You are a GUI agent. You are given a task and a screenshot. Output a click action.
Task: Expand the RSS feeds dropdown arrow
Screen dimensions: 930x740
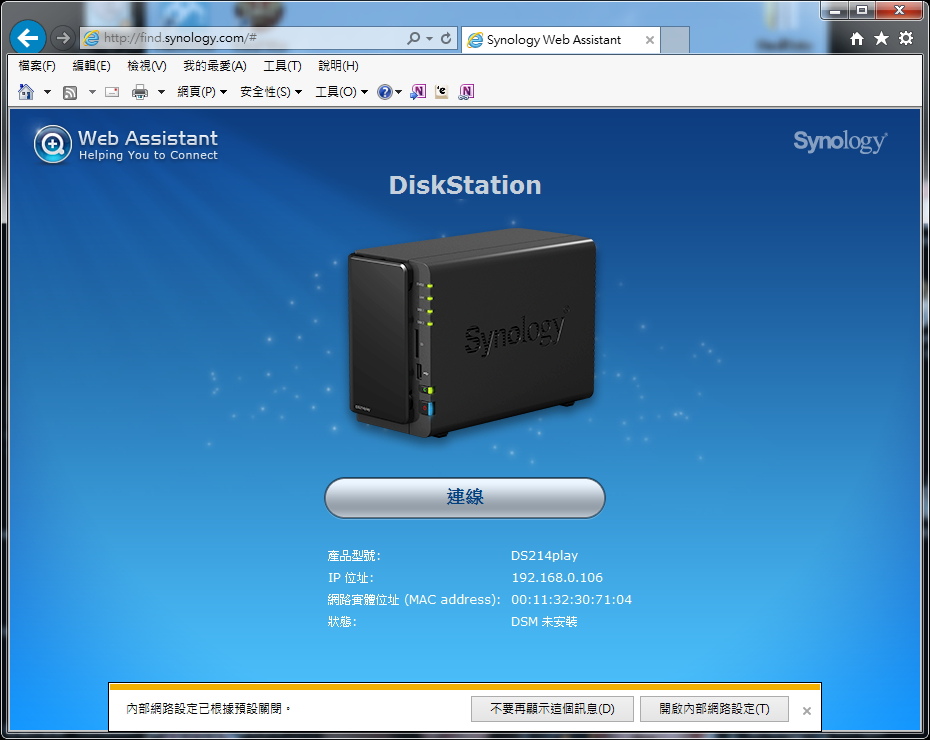92,92
